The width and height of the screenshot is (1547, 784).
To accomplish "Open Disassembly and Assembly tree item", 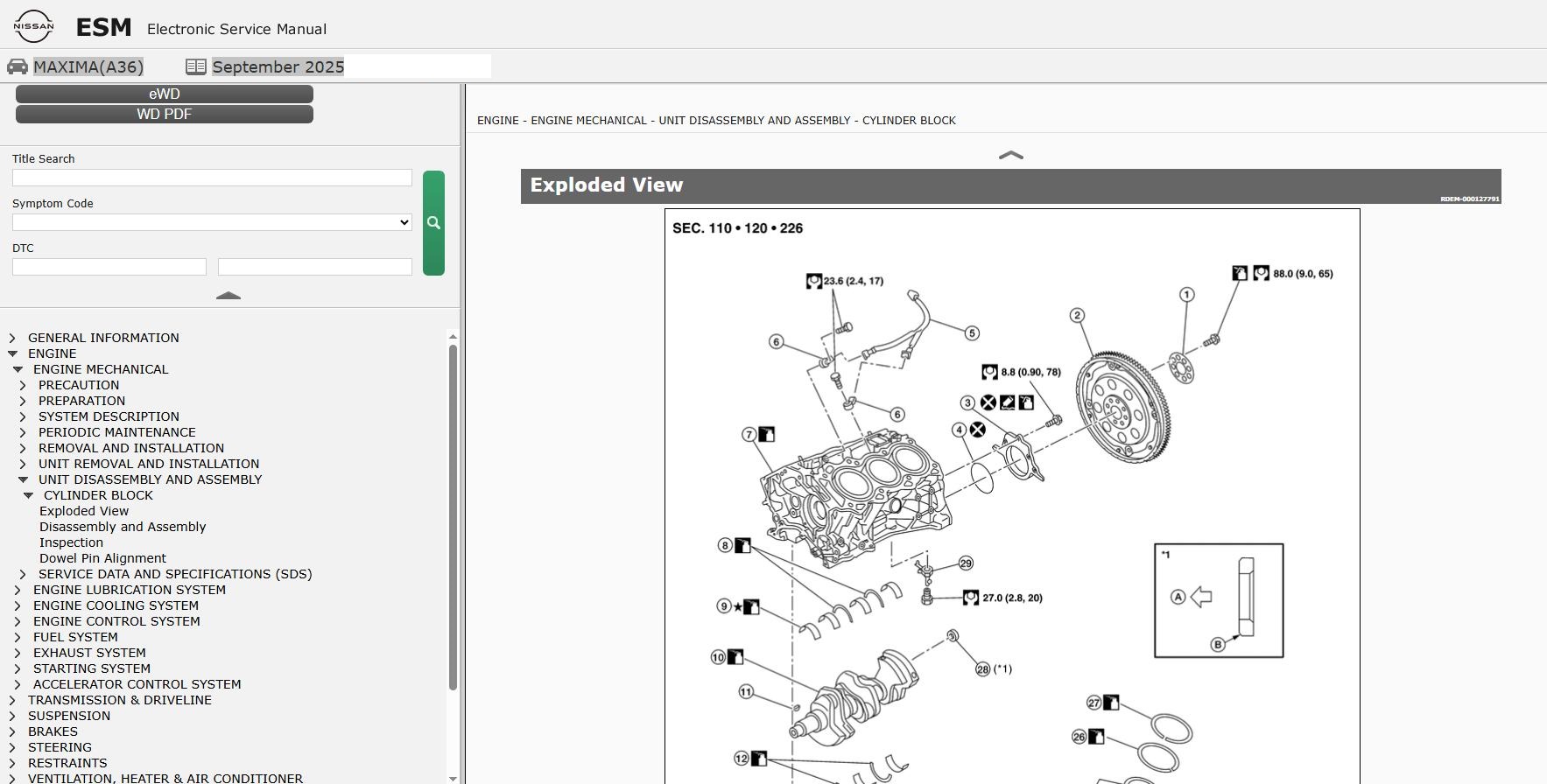I will click(x=123, y=527).
